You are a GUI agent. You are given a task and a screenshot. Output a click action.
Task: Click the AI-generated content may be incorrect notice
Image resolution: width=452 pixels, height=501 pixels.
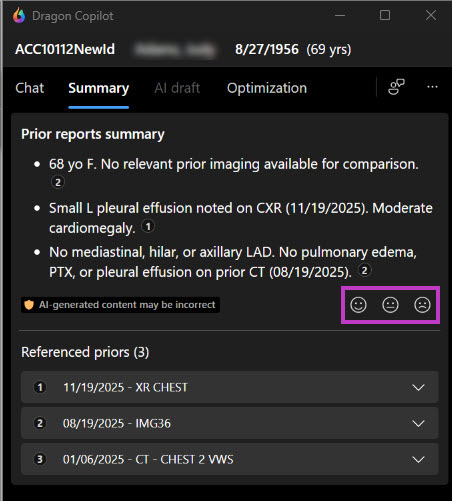pyautogui.click(x=120, y=305)
